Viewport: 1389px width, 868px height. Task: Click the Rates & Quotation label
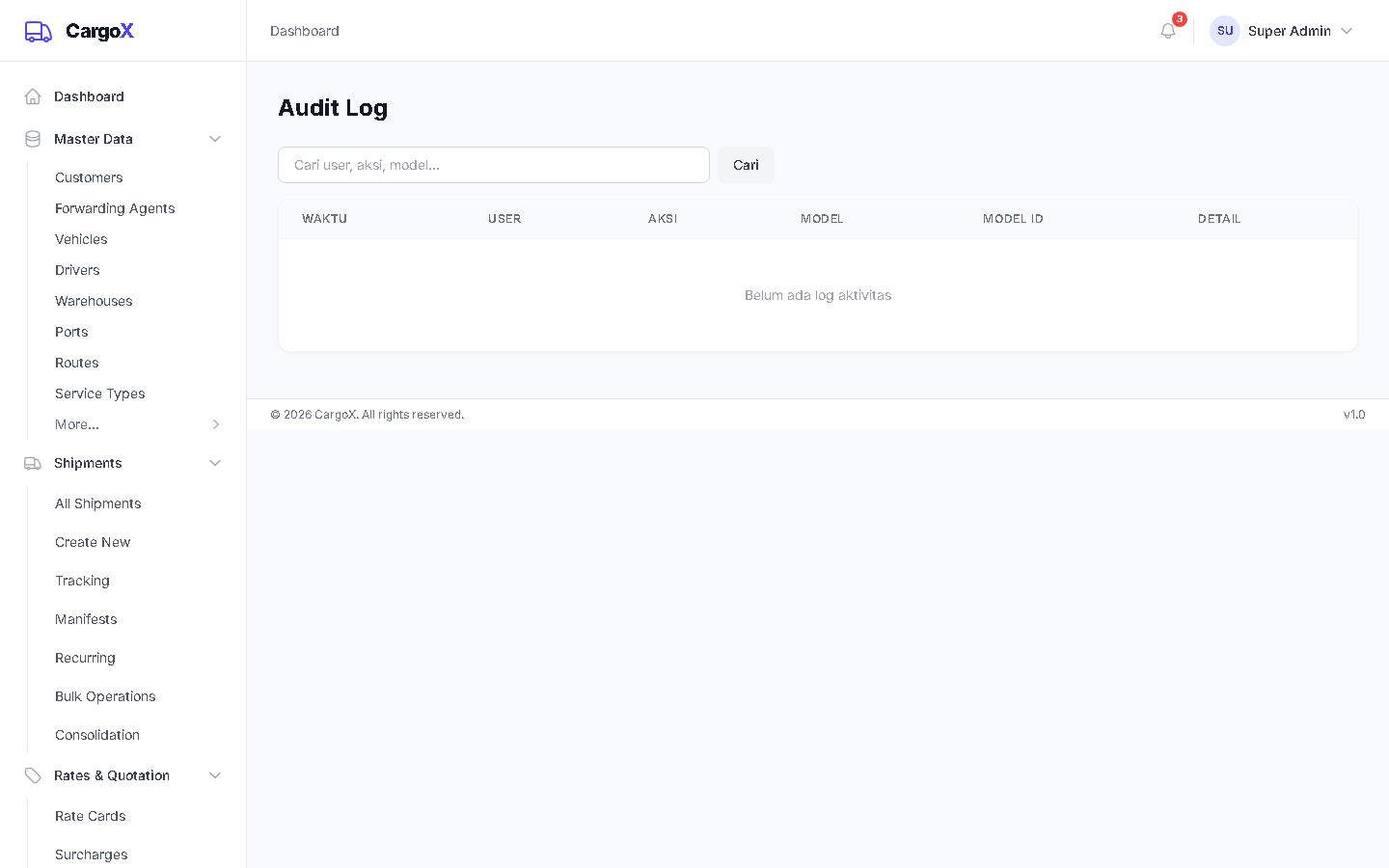pyautogui.click(x=112, y=775)
